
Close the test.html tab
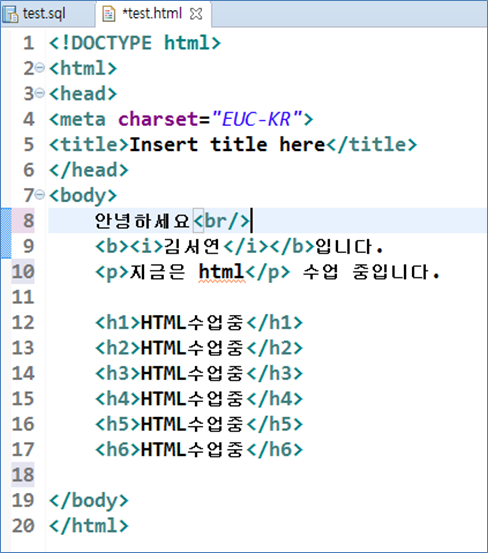click(x=196, y=14)
